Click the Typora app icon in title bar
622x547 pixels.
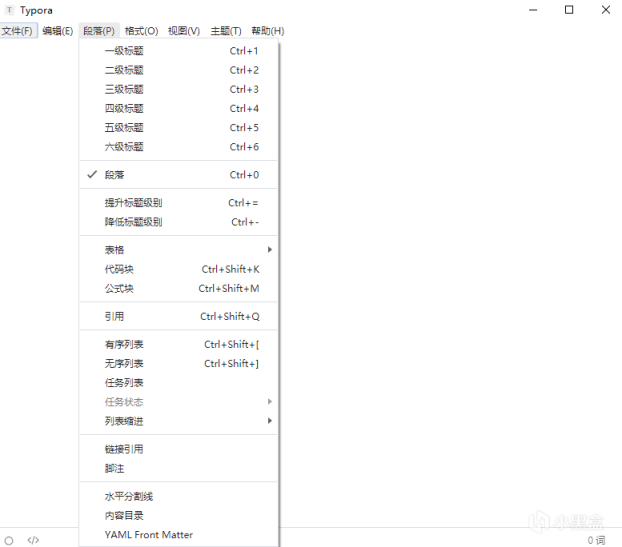pyautogui.click(x=10, y=10)
